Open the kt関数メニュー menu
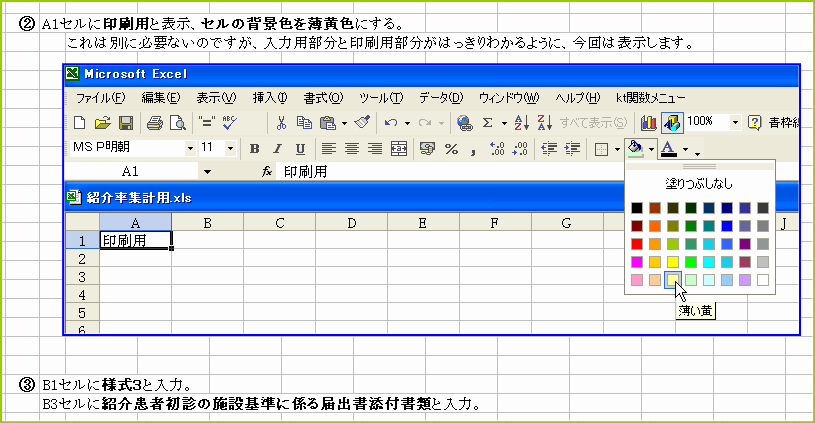This screenshot has width=815, height=423. [x=650, y=98]
